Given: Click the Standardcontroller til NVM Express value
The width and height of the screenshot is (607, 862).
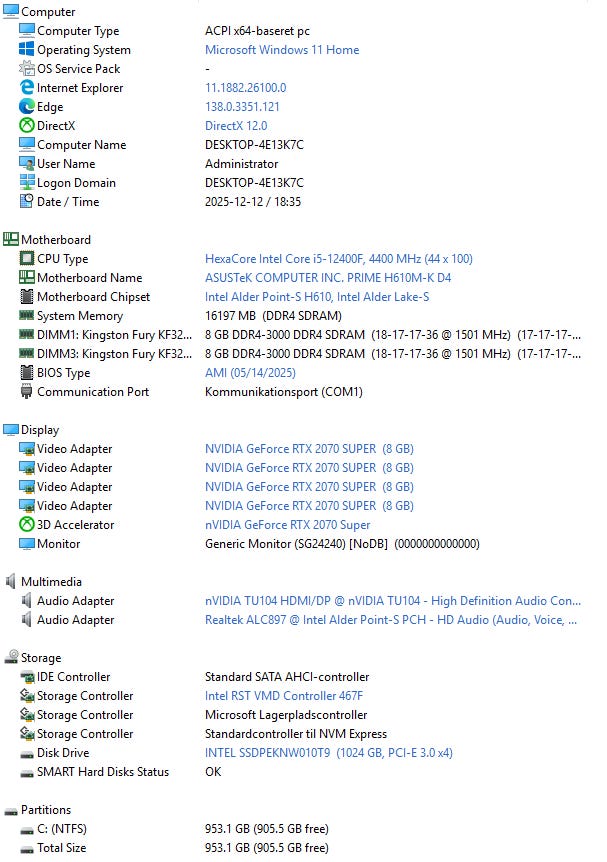Looking at the screenshot, I should point(296,734).
